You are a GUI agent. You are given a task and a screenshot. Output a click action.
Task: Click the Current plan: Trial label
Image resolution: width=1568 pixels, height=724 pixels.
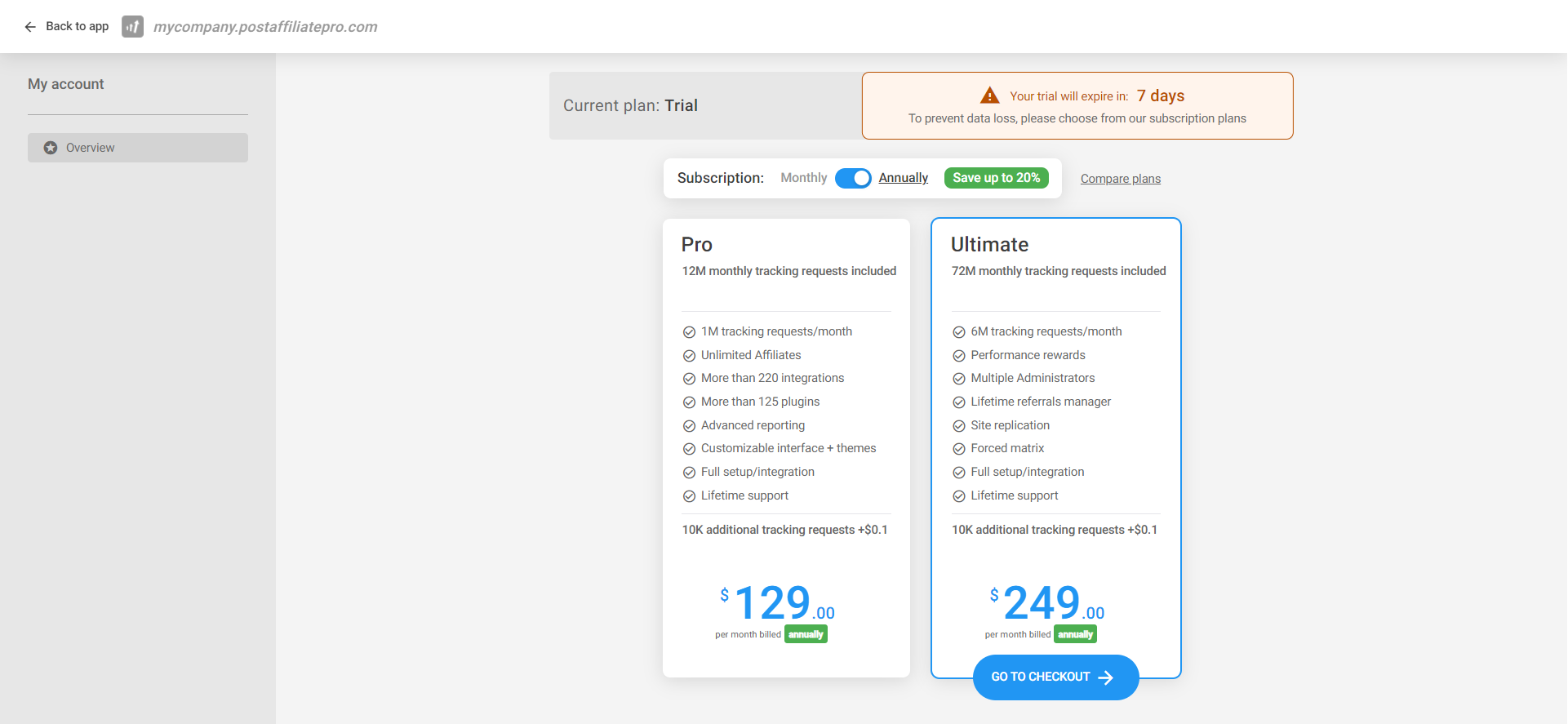coord(630,105)
